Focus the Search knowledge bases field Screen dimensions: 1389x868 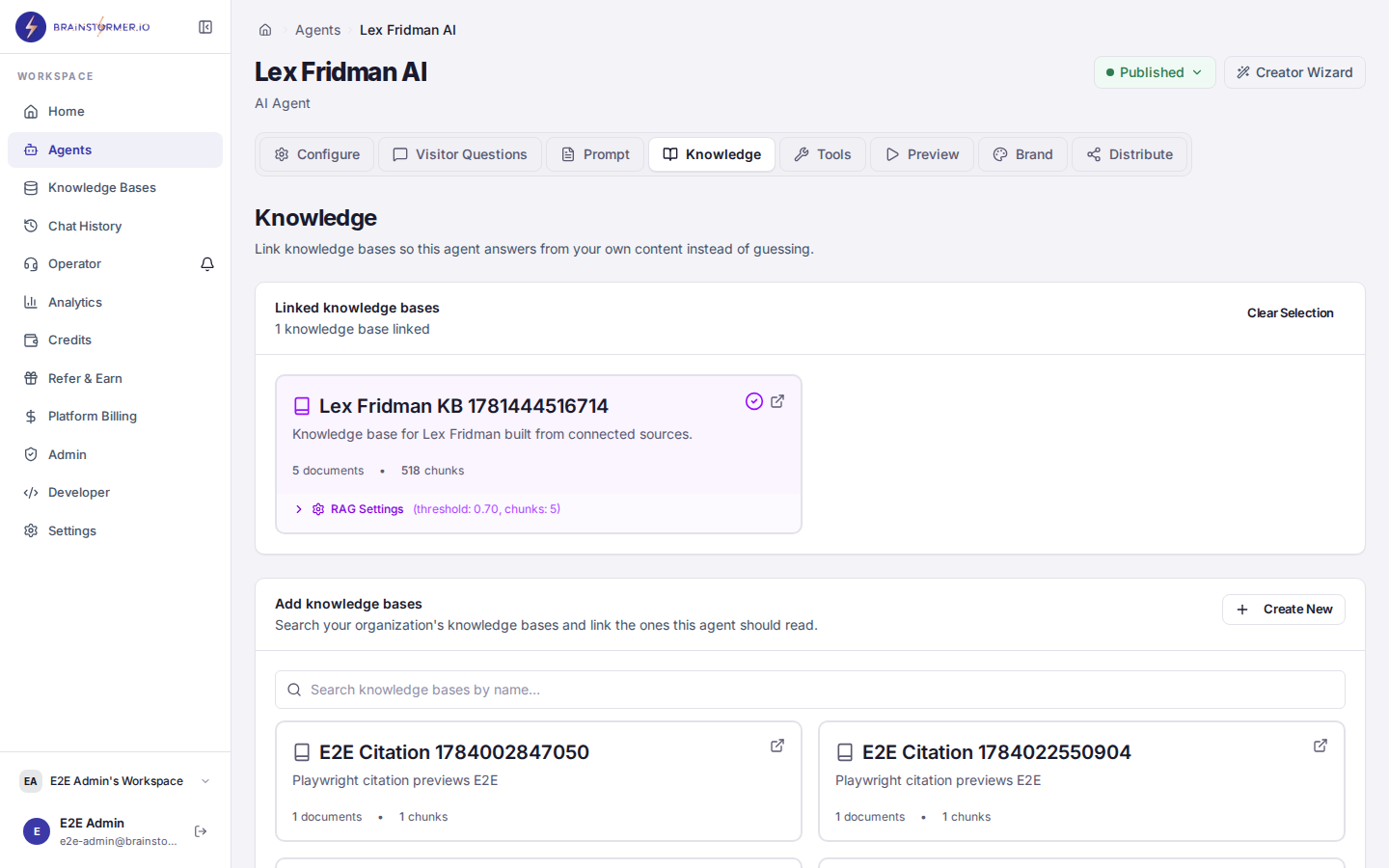[810, 690]
